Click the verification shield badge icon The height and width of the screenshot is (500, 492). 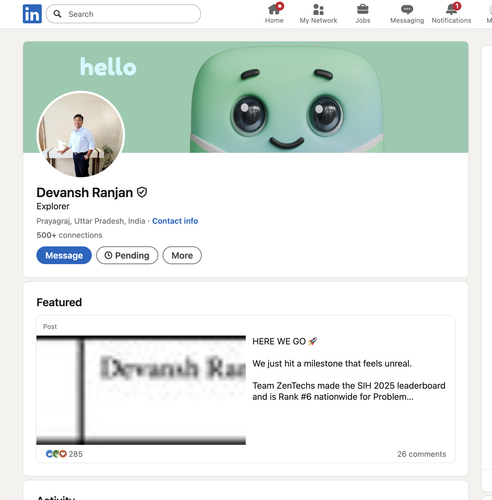(142, 192)
